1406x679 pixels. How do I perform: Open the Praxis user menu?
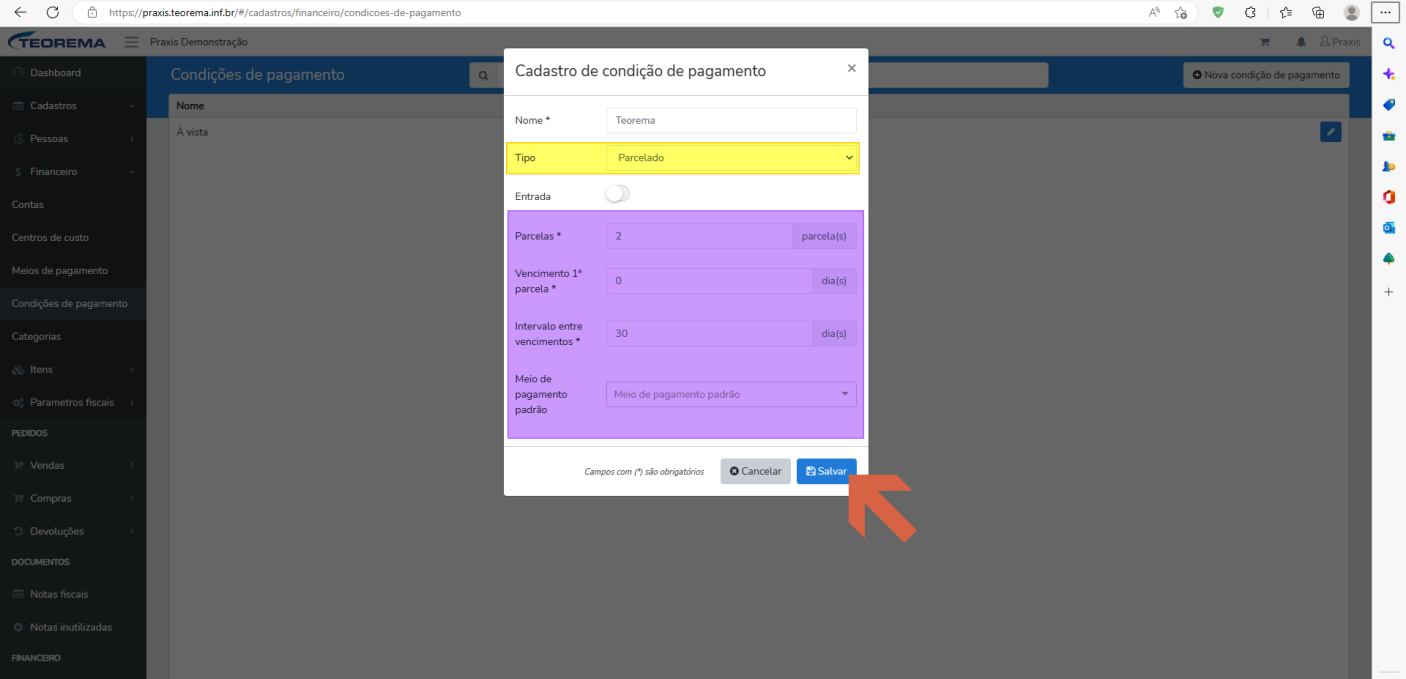point(1340,42)
